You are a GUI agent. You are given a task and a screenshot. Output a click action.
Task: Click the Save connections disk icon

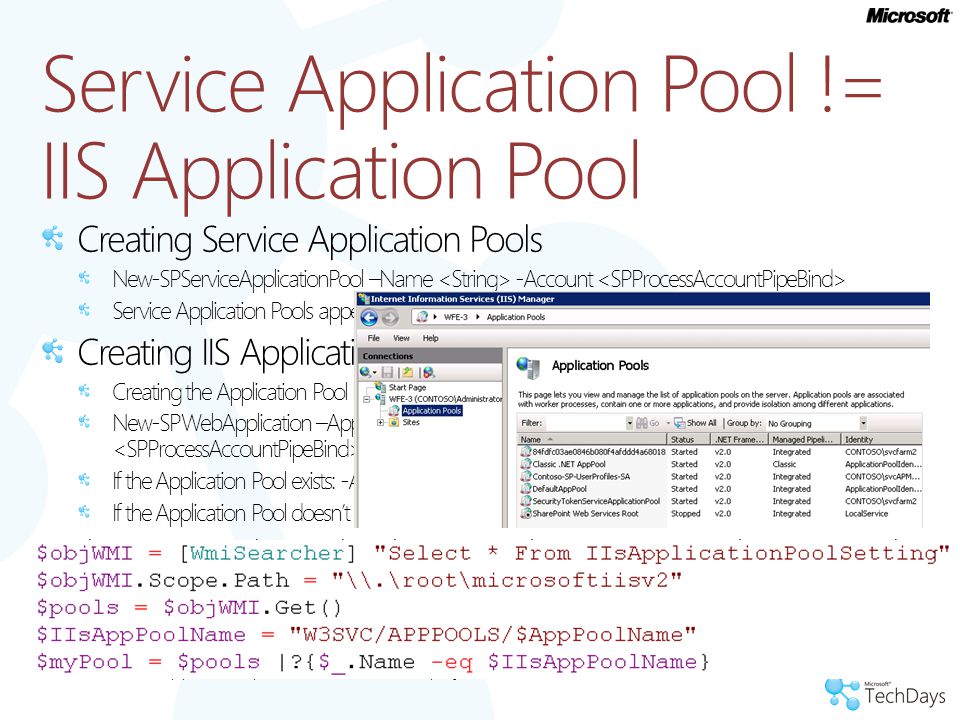[x=387, y=372]
